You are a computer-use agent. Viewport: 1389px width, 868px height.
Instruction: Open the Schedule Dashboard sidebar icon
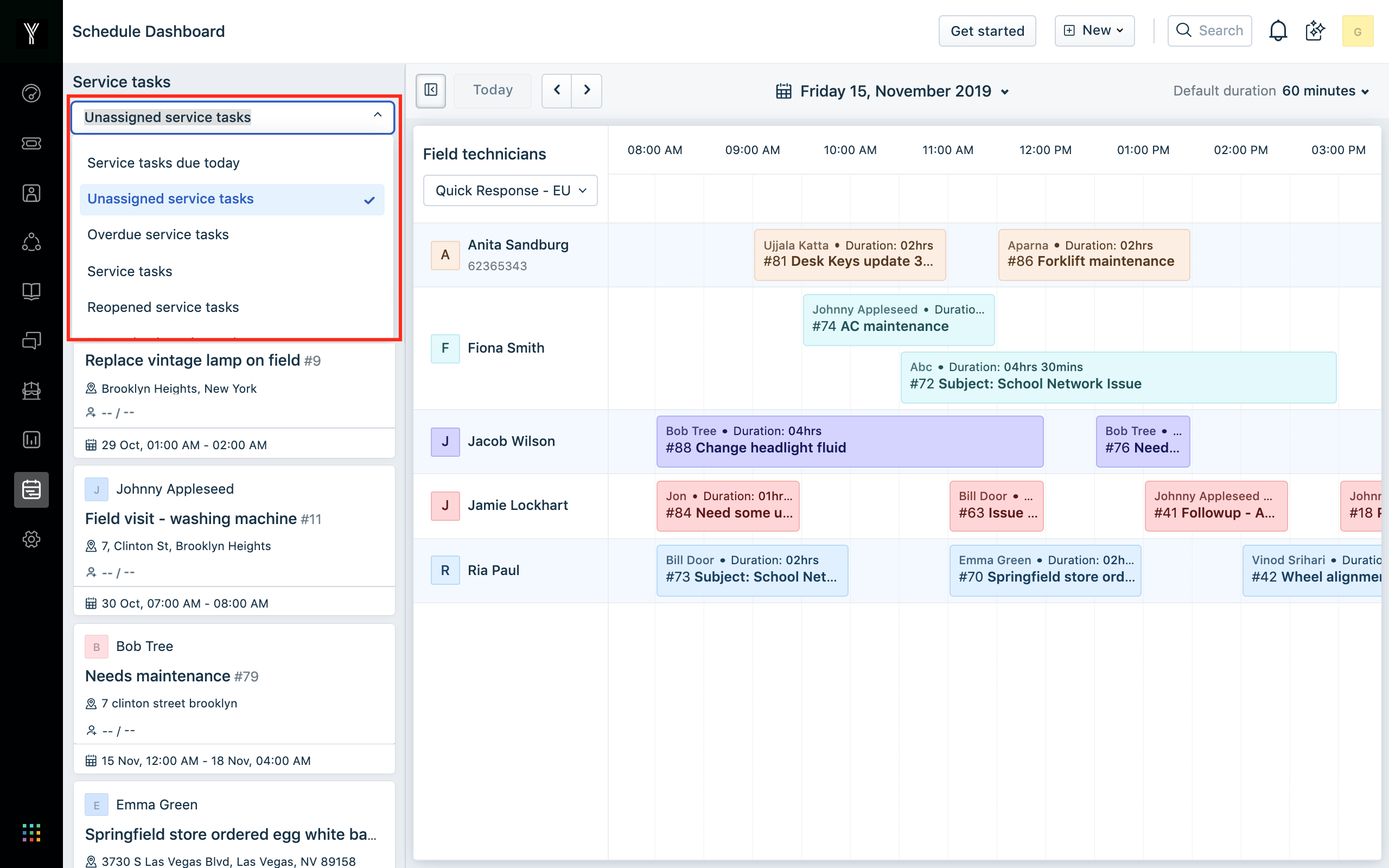pos(31,490)
